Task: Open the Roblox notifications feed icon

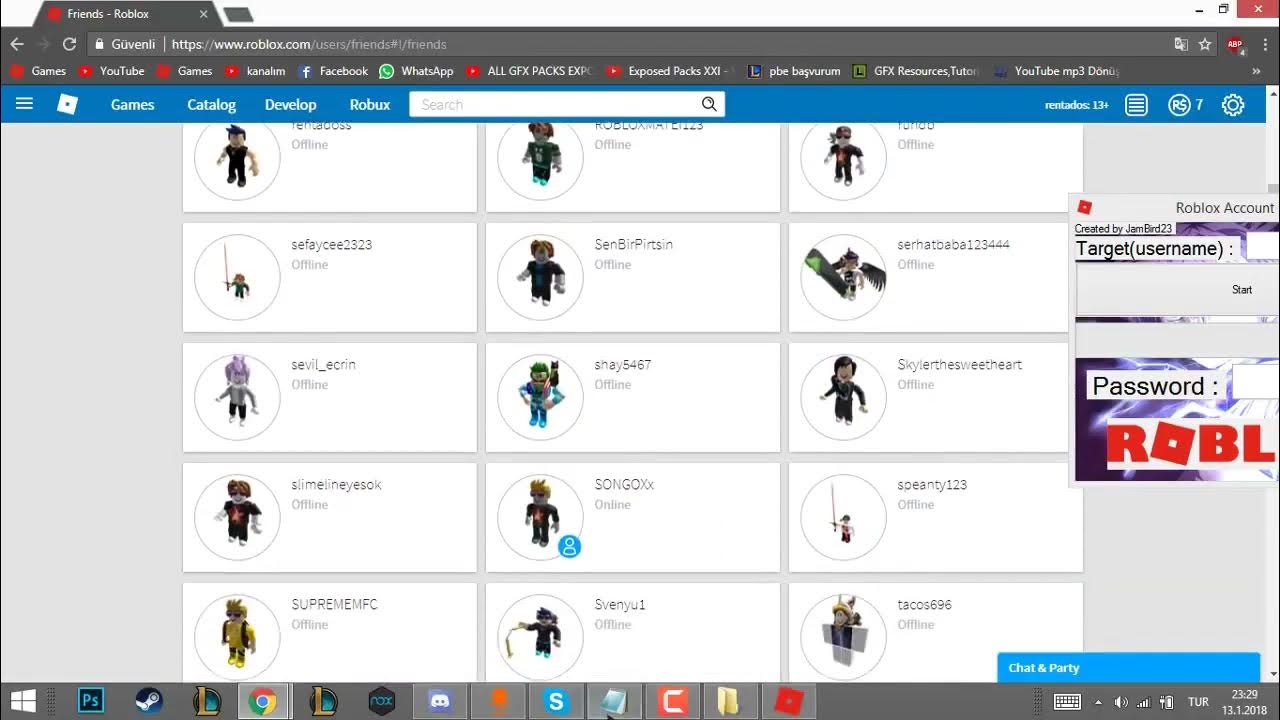Action: coord(1137,105)
